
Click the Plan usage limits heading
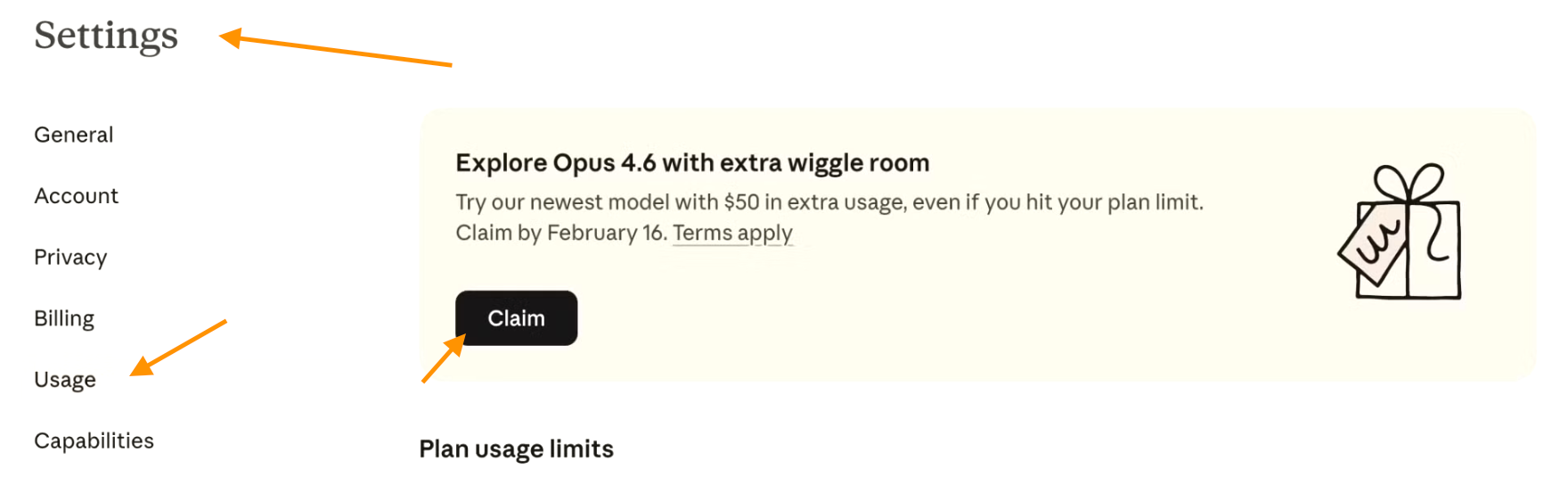pos(517,448)
